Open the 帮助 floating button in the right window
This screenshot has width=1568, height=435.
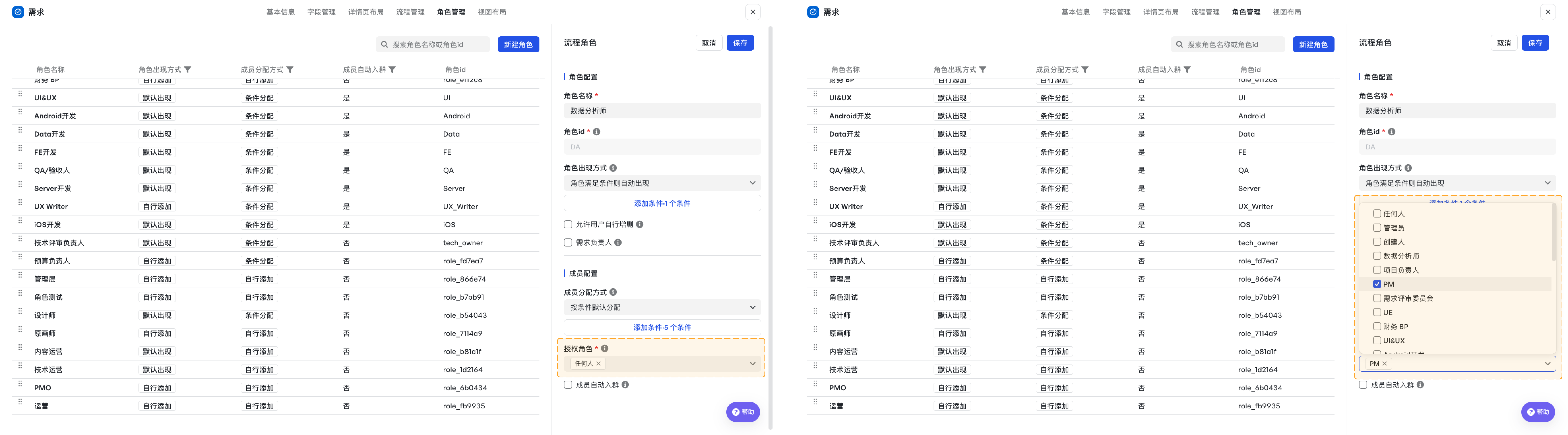pos(1538,412)
